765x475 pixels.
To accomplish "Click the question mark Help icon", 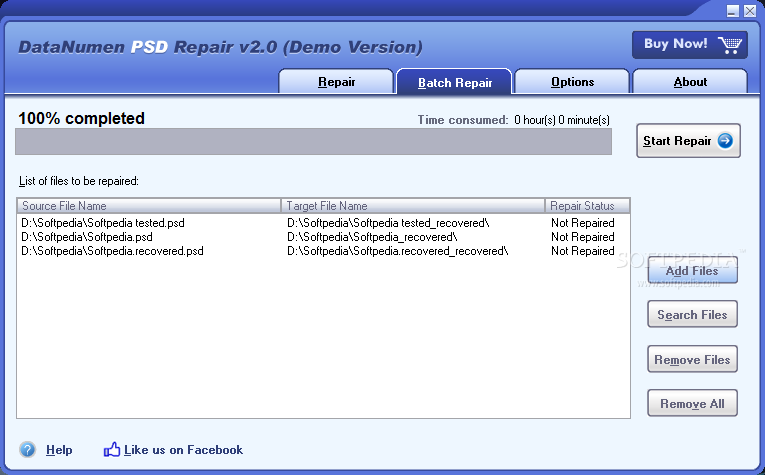I will tap(28, 449).
